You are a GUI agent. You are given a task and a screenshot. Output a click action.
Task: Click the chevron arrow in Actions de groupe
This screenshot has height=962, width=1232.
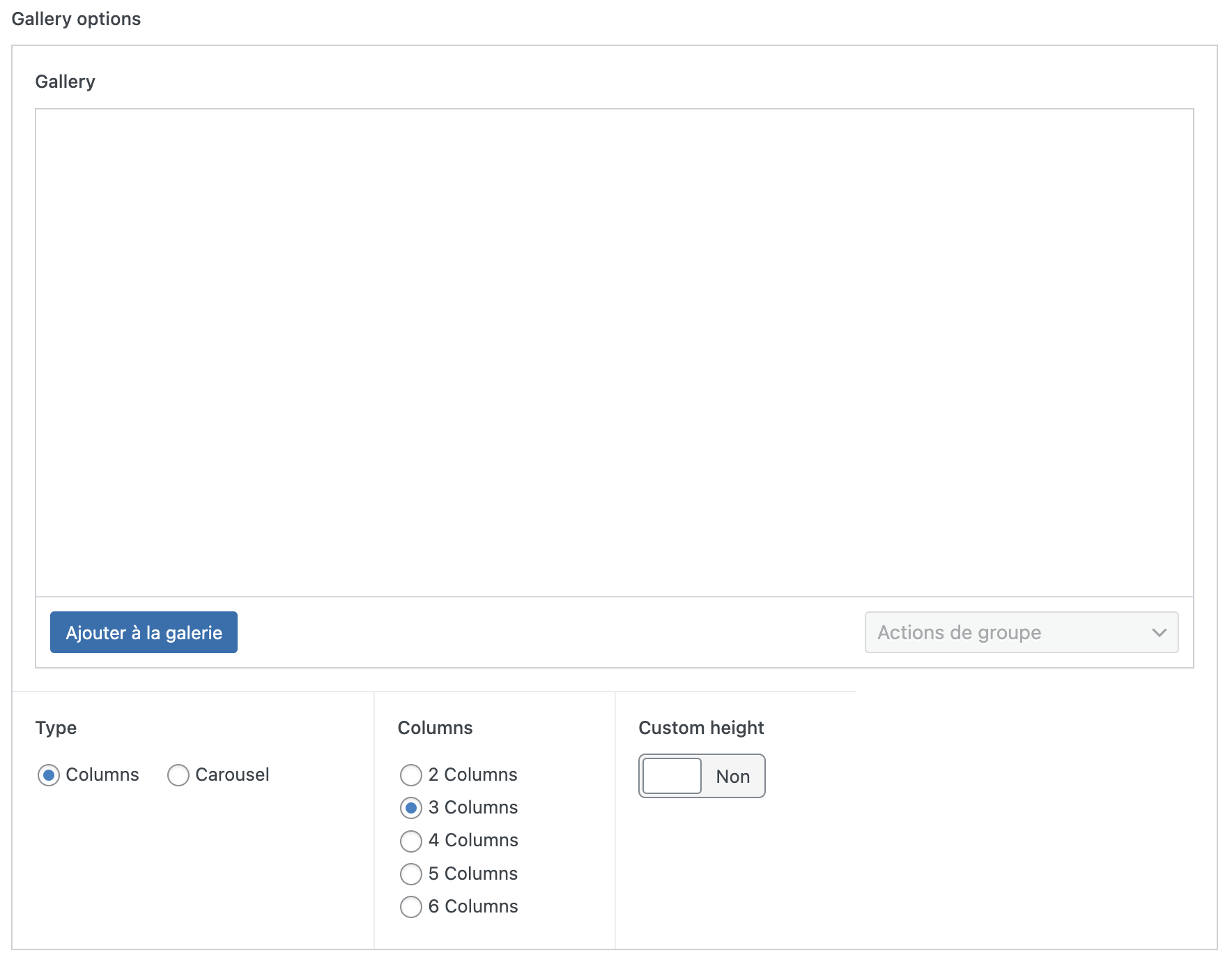pos(1159,632)
